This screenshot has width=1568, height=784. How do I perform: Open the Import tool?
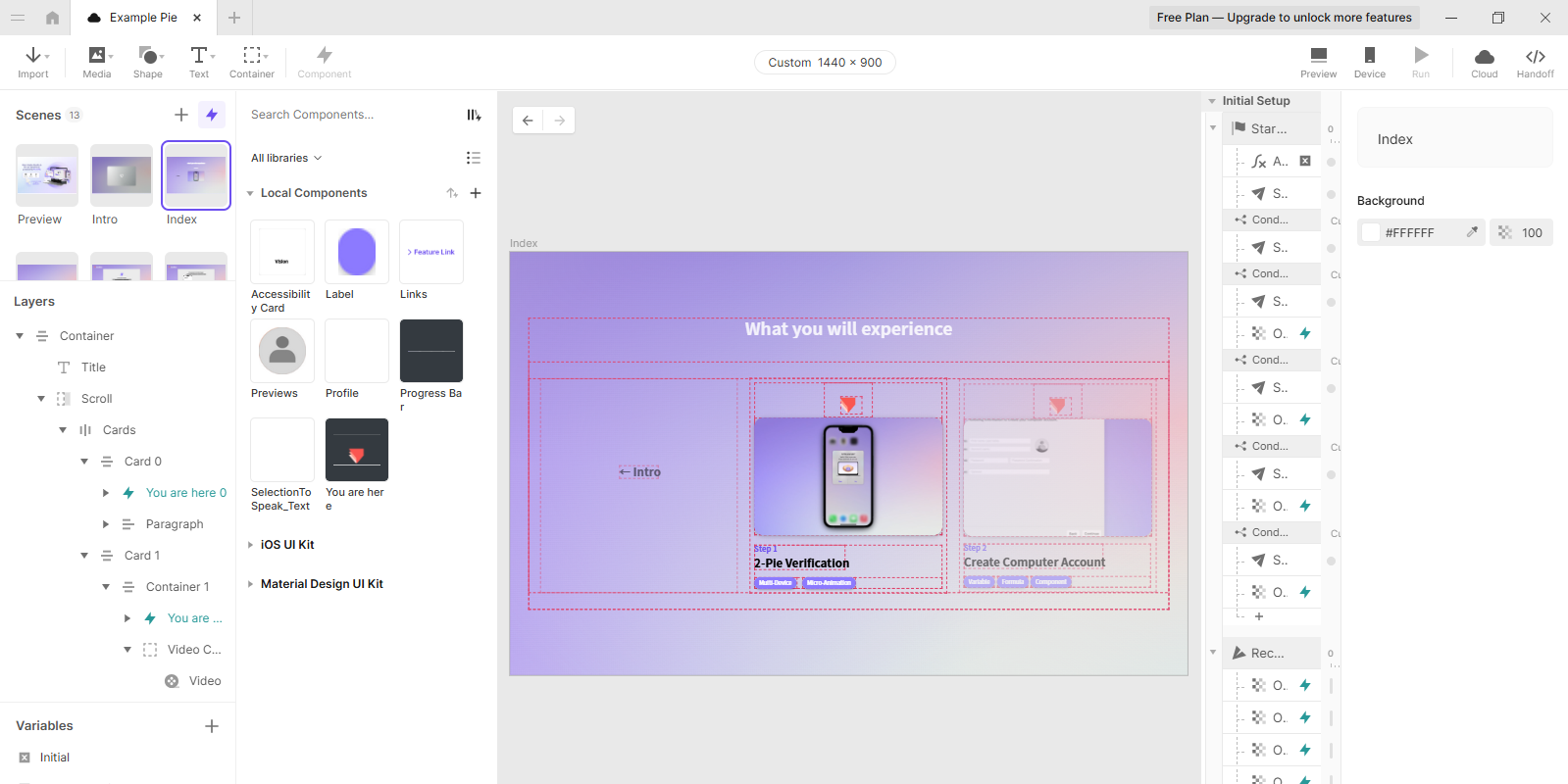(x=33, y=62)
